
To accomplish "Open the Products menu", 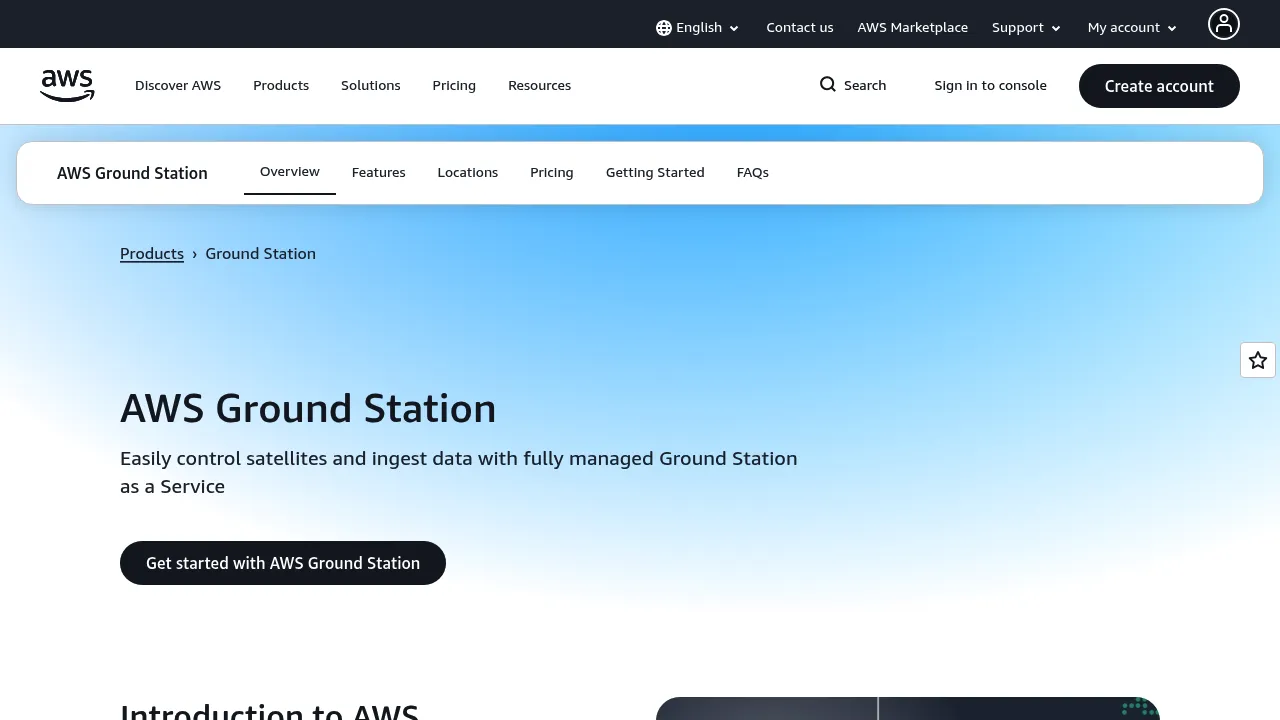I will pos(281,86).
